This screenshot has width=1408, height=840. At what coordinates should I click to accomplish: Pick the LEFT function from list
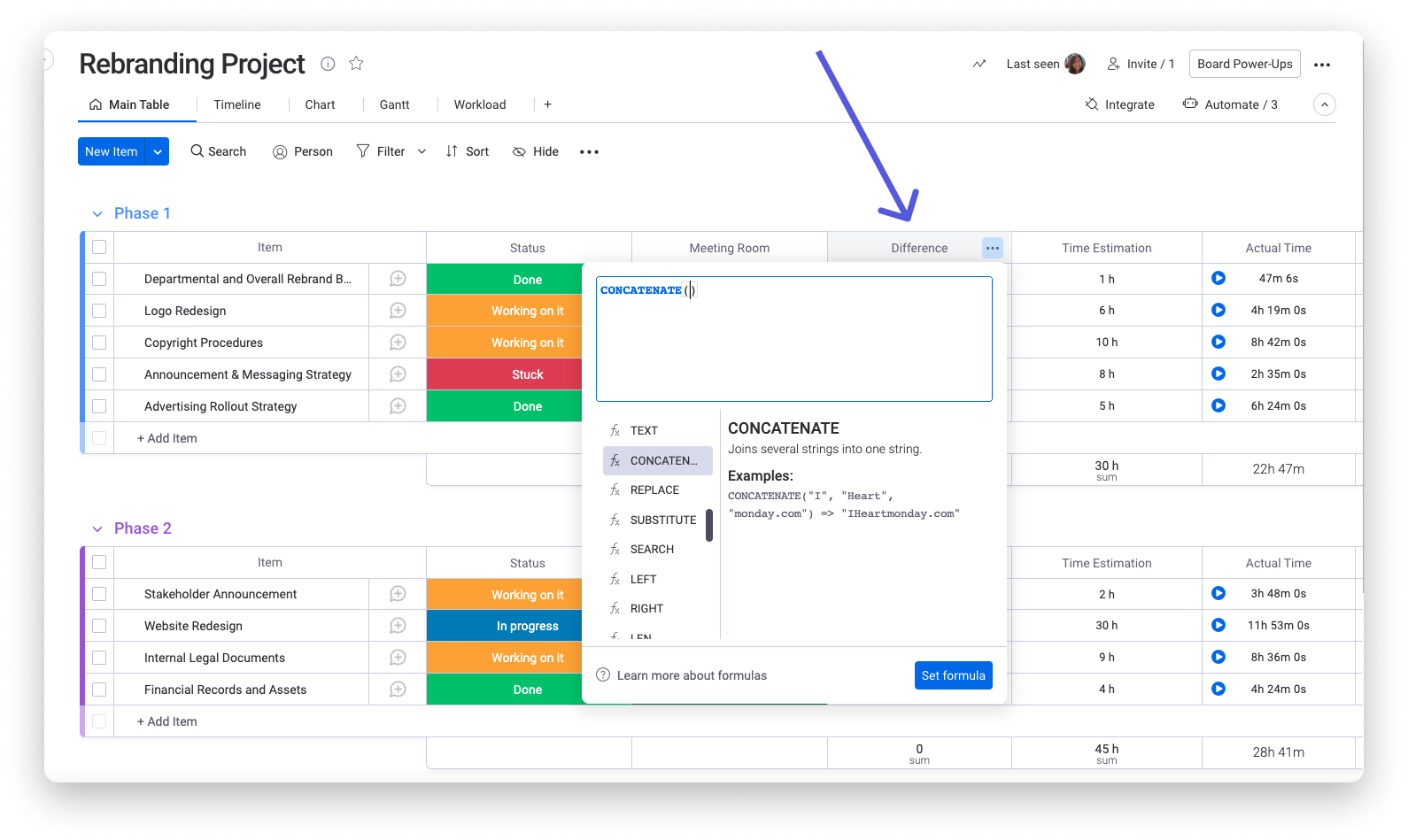coord(658,580)
